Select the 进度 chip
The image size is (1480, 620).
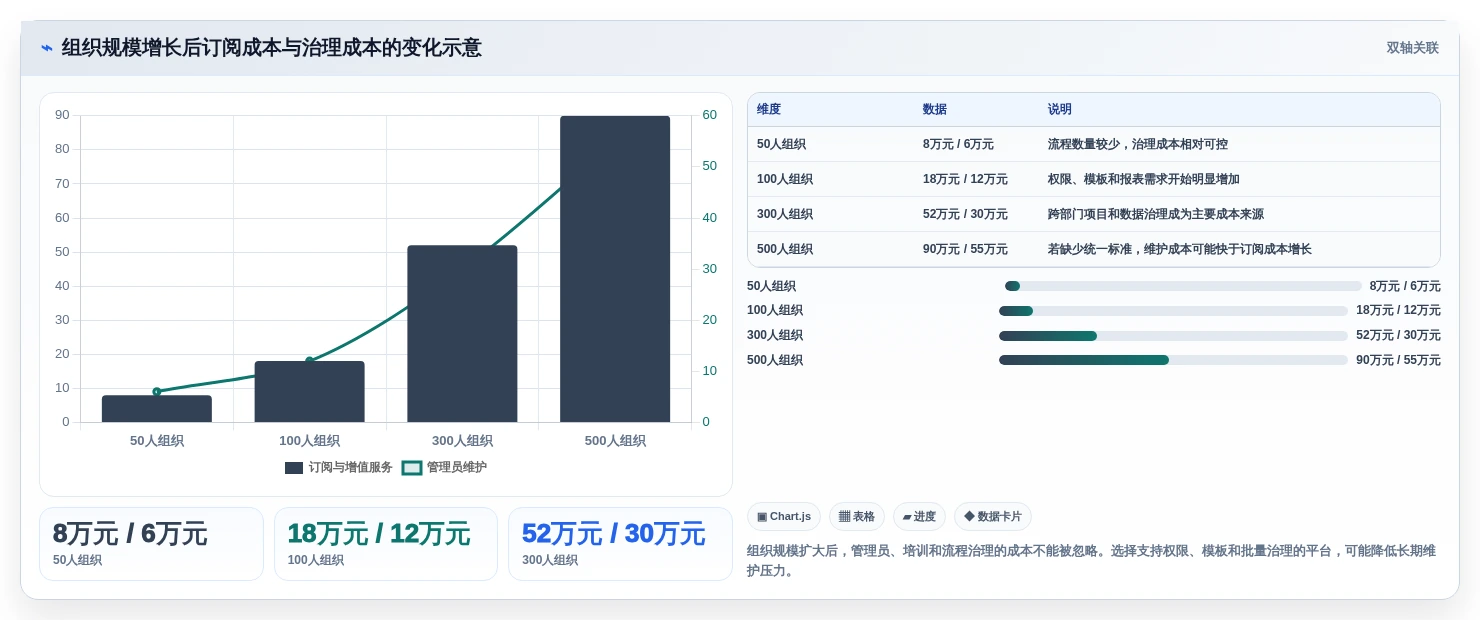[x=919, y=516]
